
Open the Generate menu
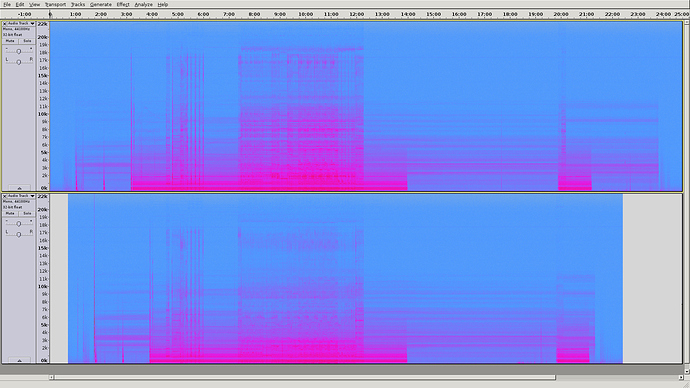pos(101,4)
